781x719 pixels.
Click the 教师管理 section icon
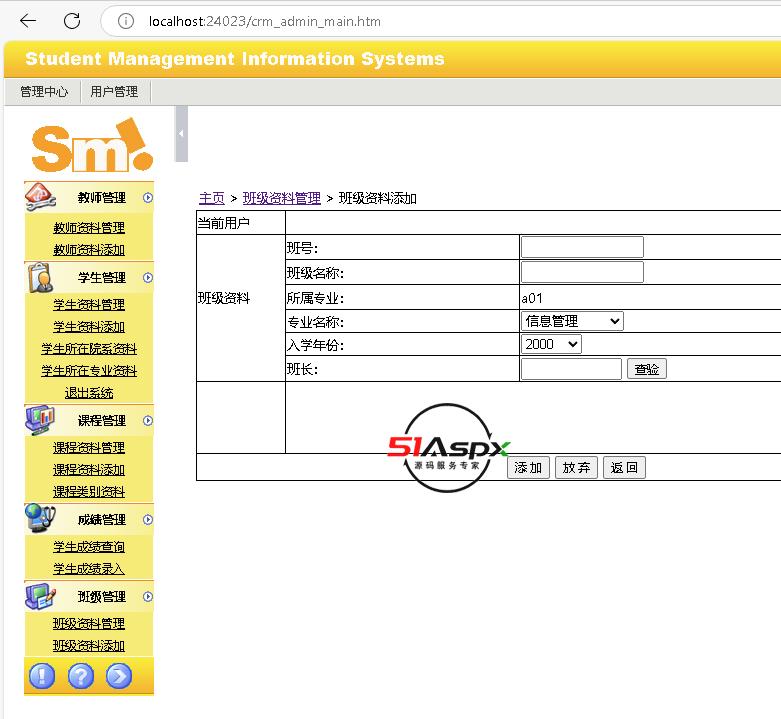[41, 197]
